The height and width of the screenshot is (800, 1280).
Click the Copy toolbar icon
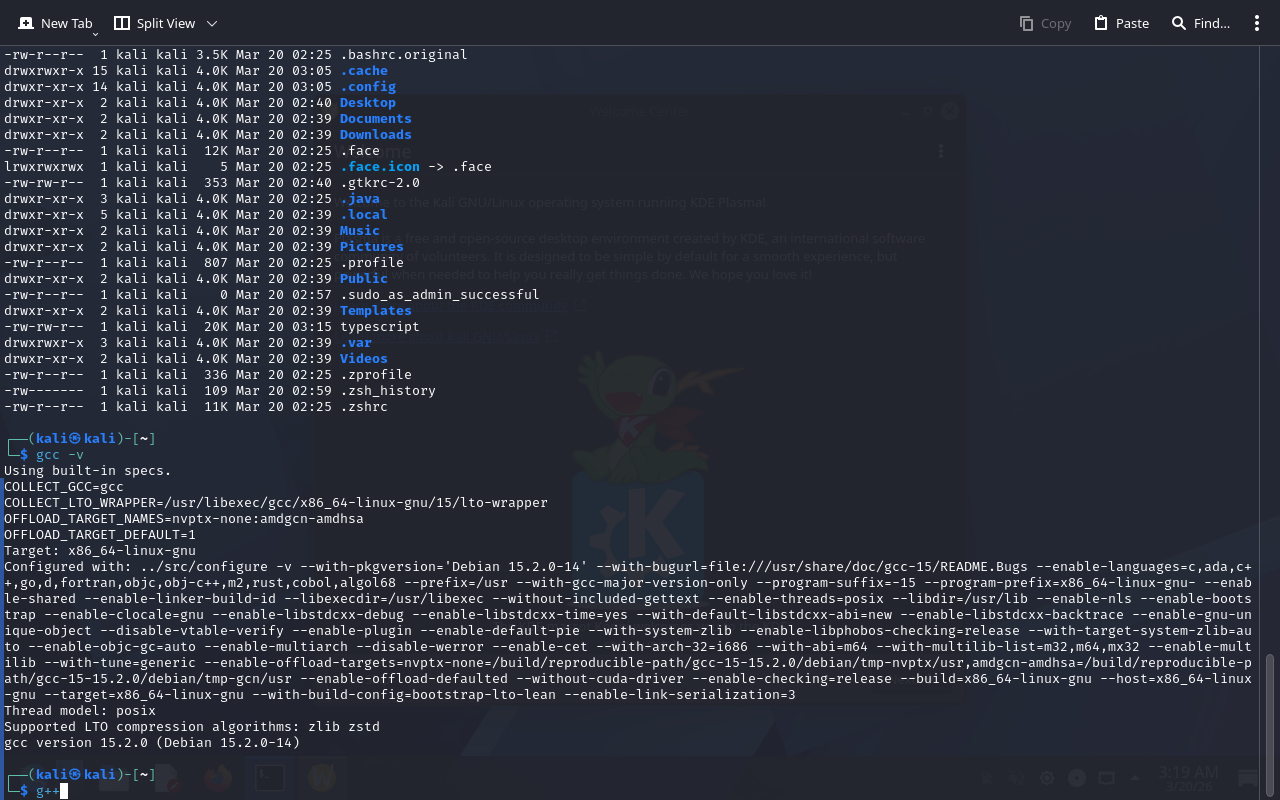pyautogui.click(x=1045, y=23)
